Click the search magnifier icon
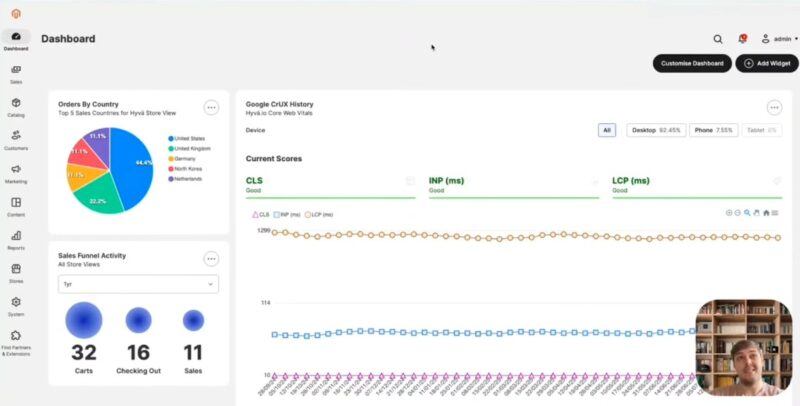This screenshot has height=406, width=800. (x=718, y=39)
